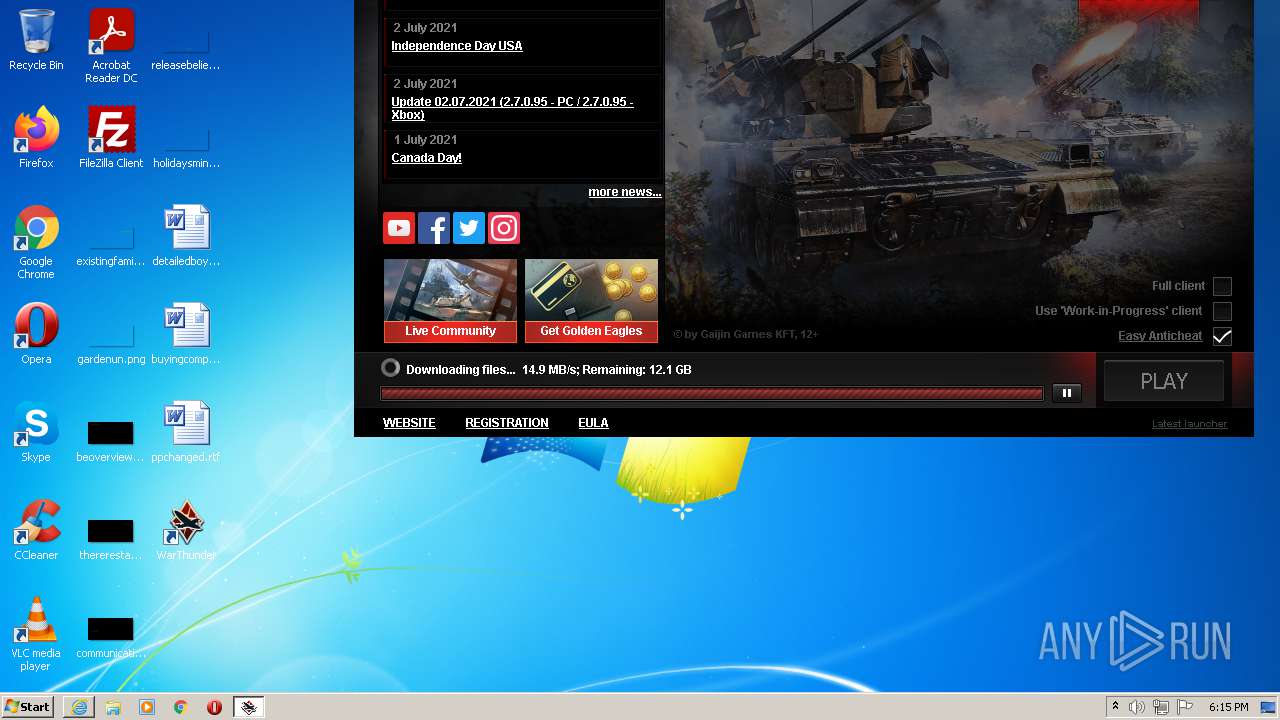Select the Skype desktop icon

pyautogui.click(x=36, y=432)
